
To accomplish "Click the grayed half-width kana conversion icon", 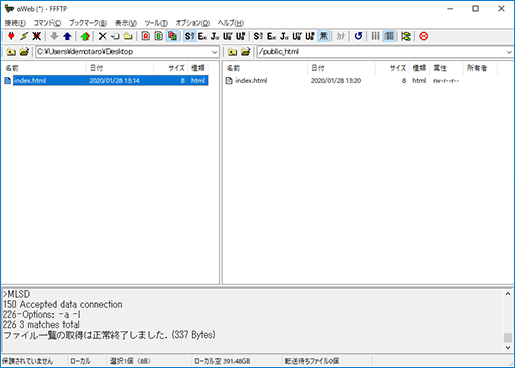I will [340, 36].
